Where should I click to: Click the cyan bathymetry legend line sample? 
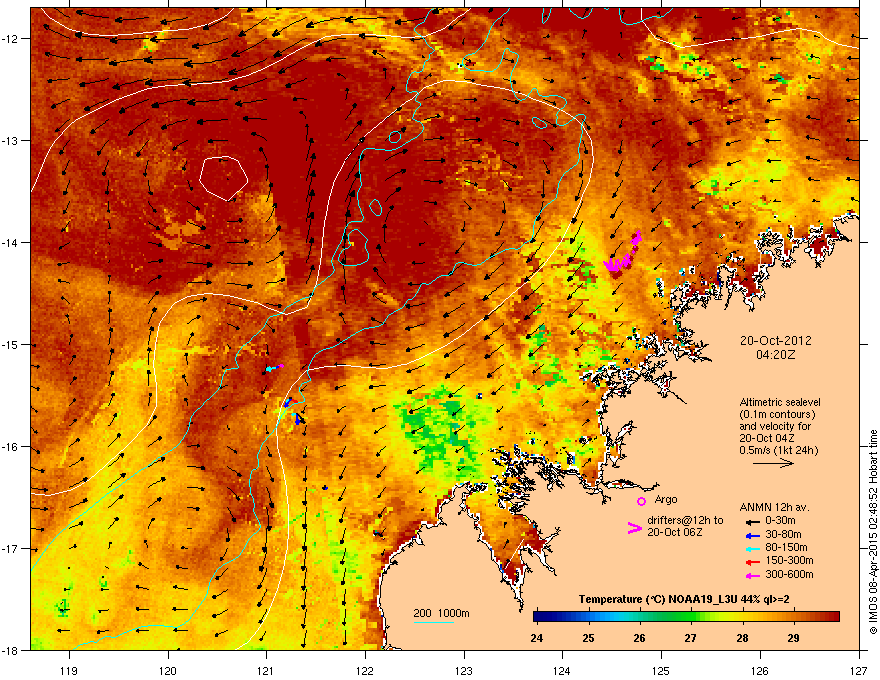[x=433, y=622]
